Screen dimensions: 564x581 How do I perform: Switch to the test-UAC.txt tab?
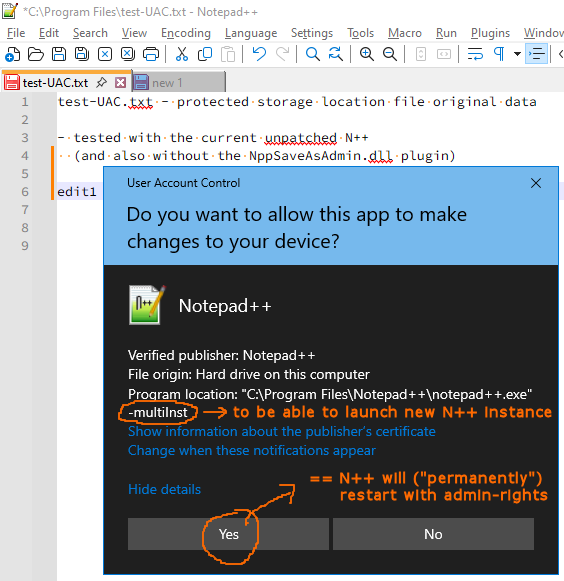pos(55,83)
